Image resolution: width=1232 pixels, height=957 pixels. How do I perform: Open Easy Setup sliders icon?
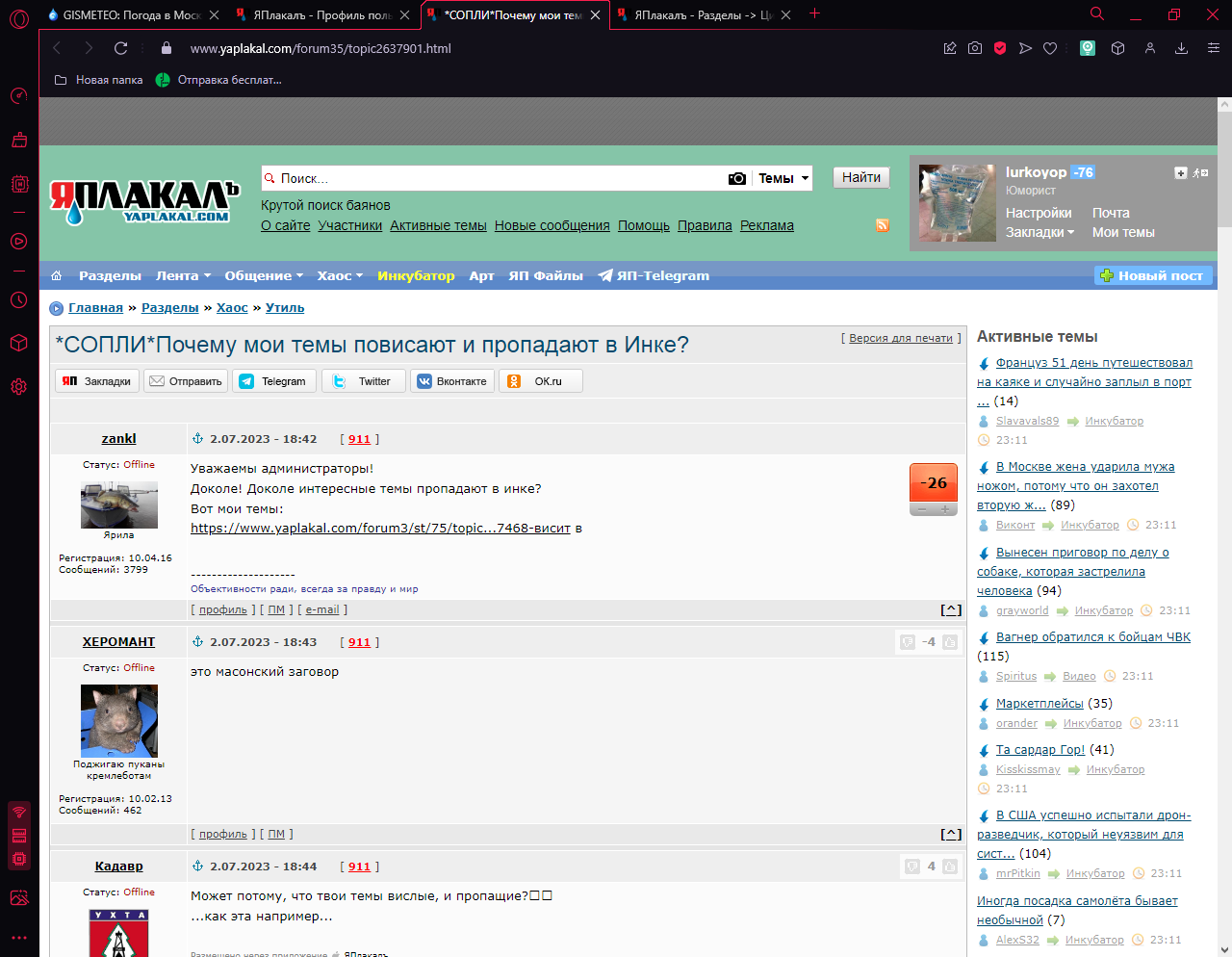pyautogui.click(x=1214, y=48)
